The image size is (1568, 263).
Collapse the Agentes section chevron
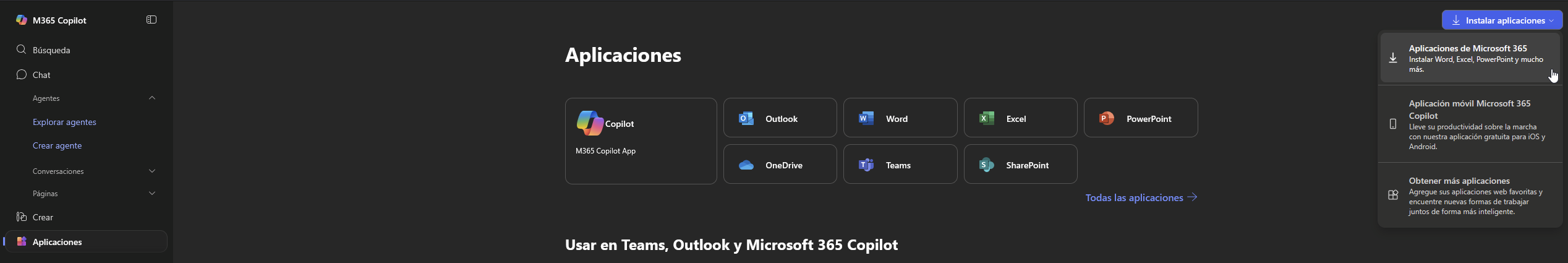[x=152, y=98]
